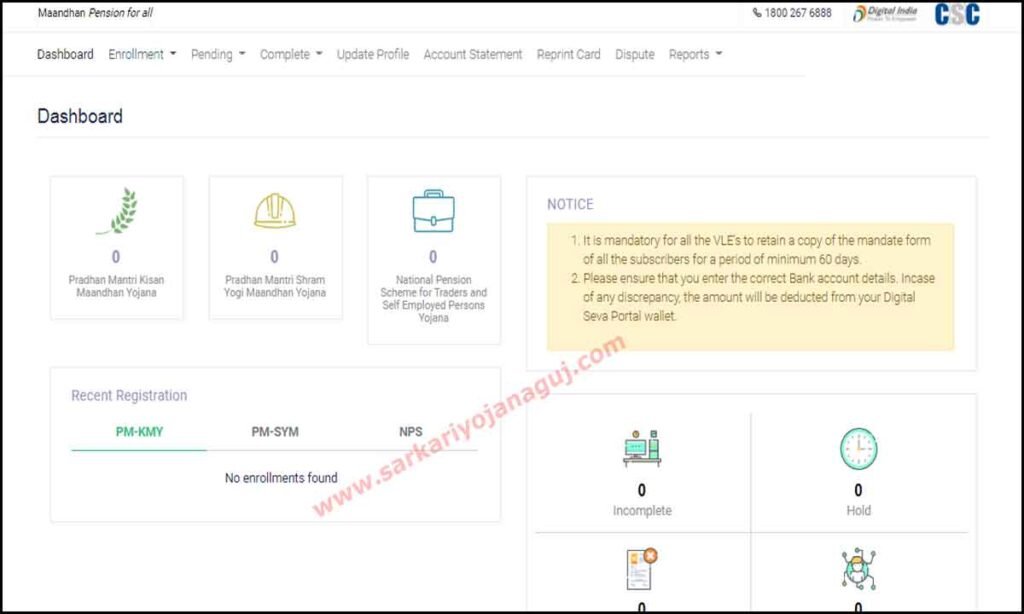
Task: Click the NOTICE heading
Action: click(x=570, y=204)
